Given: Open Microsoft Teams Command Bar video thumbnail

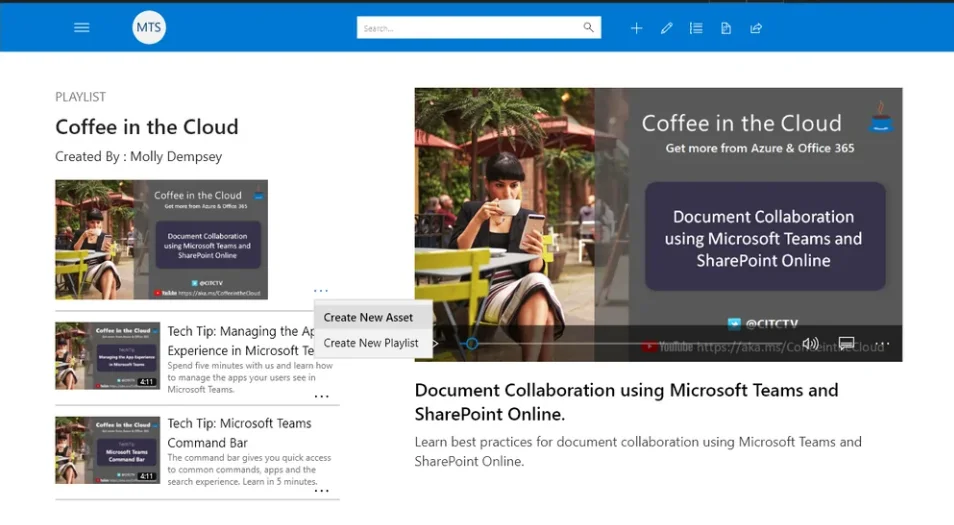Looking at the screenshot, I should click(108, 450).
